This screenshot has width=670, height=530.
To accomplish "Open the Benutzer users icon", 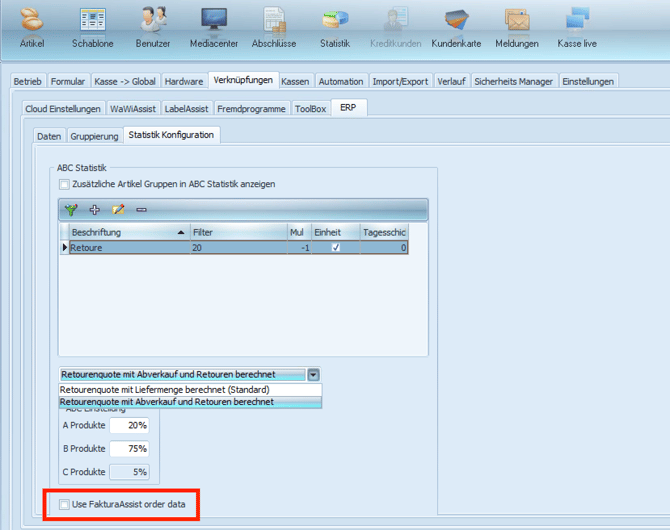I will (x=153, y=19).
